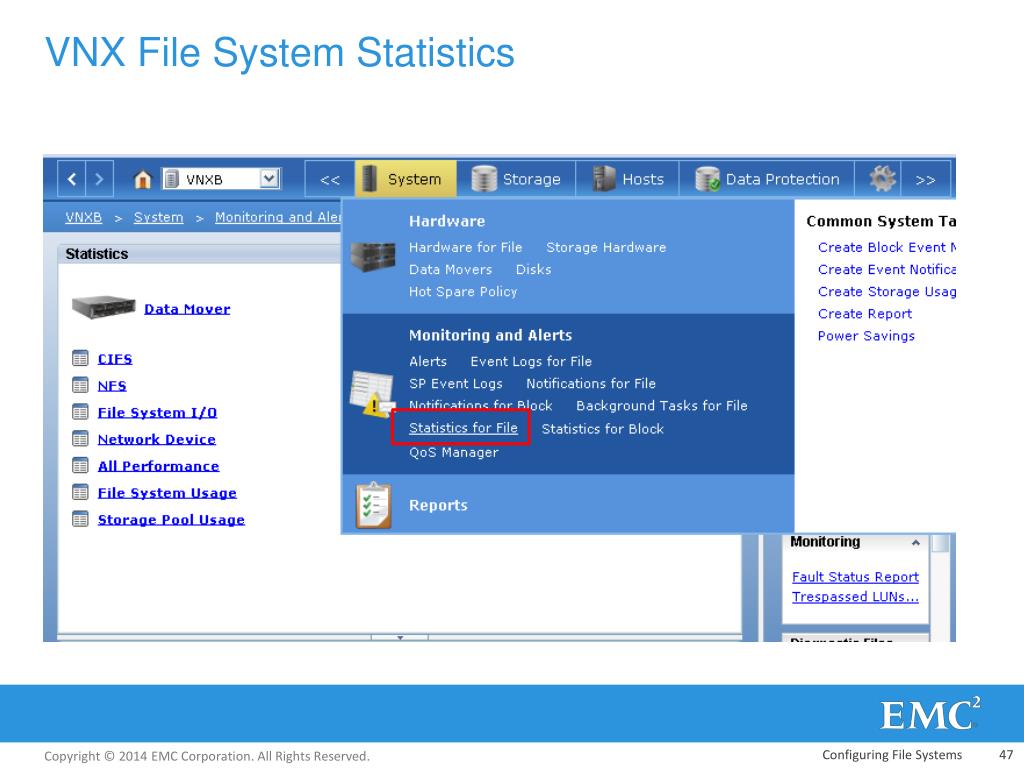
Task: Open the Trespassed LUNs link
Action: [856, 597]
